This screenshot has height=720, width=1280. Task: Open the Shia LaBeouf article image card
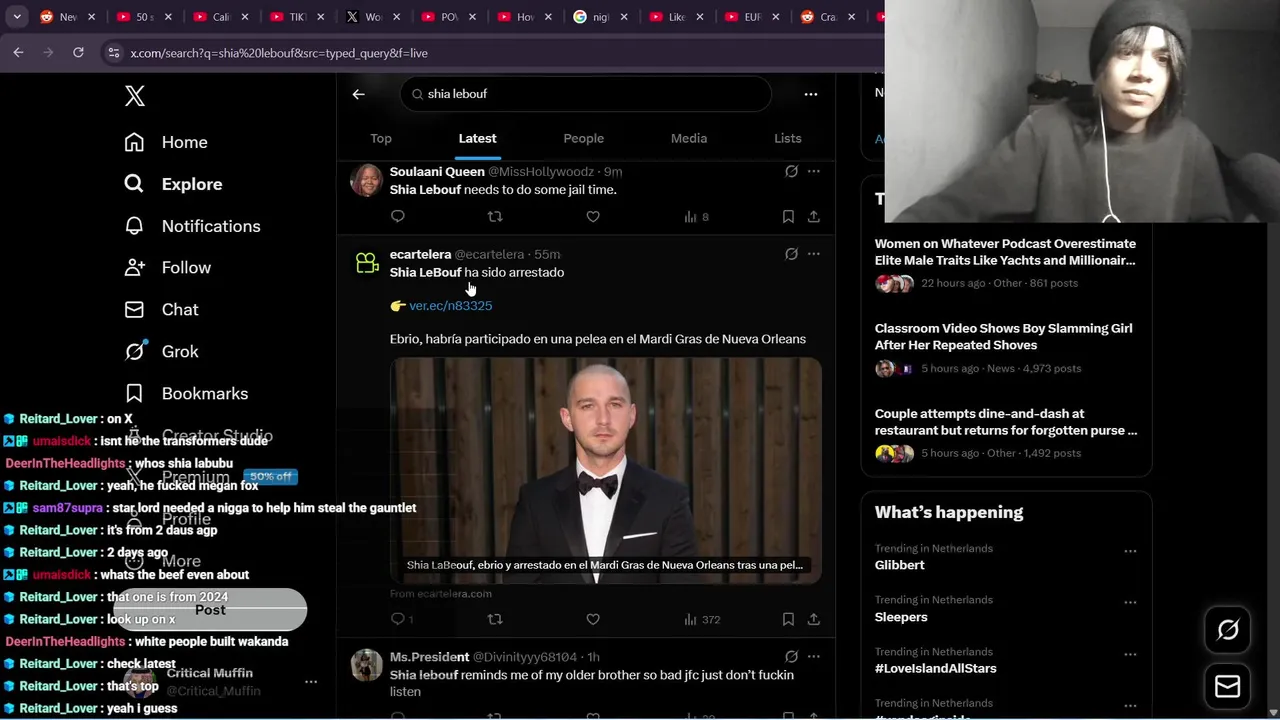(606, 470)
